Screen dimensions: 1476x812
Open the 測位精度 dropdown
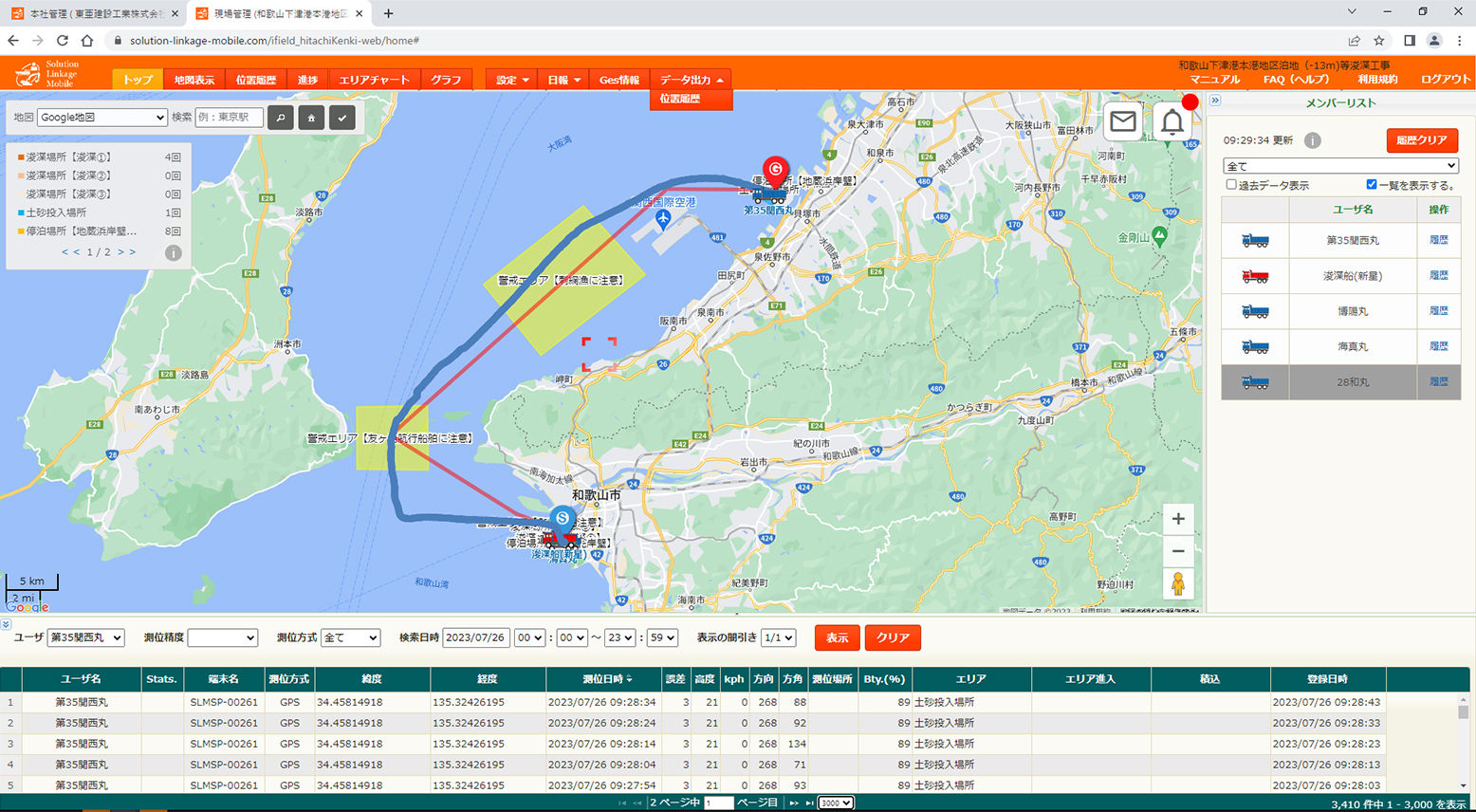click(223, 637)
